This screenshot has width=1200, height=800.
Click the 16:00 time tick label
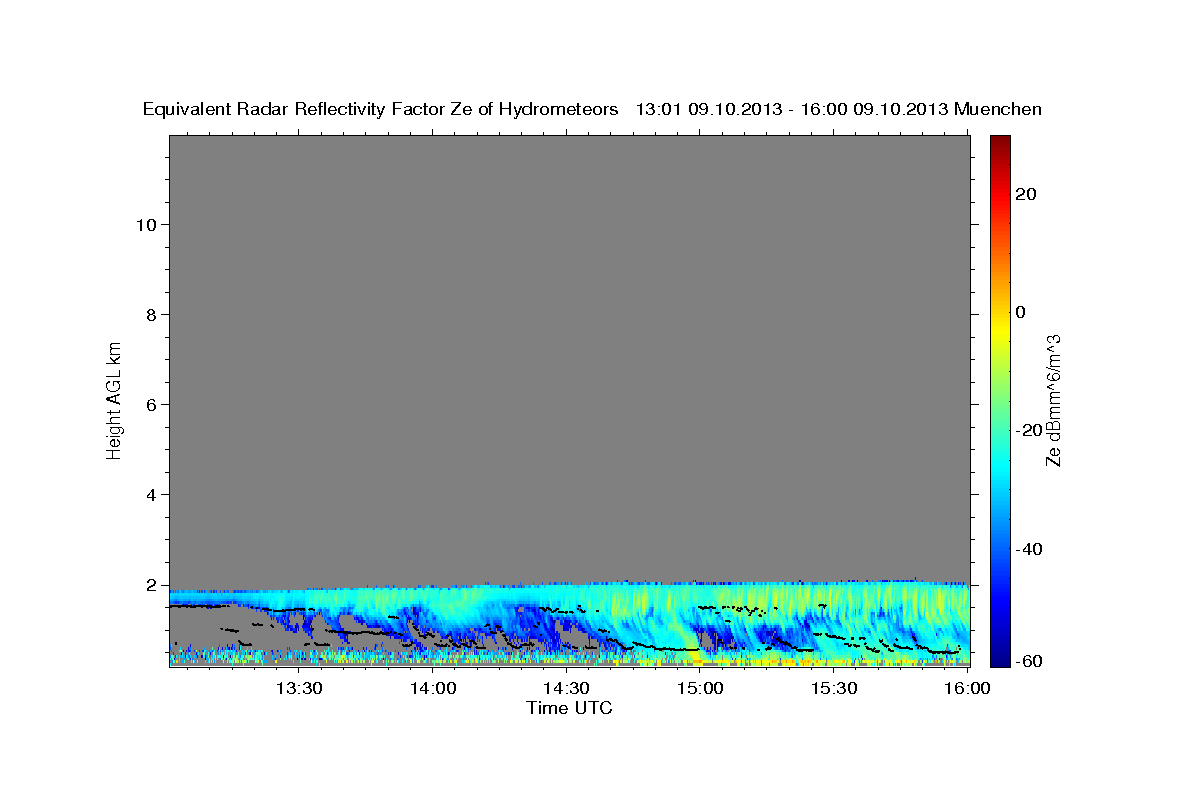[x=968, y=689]
